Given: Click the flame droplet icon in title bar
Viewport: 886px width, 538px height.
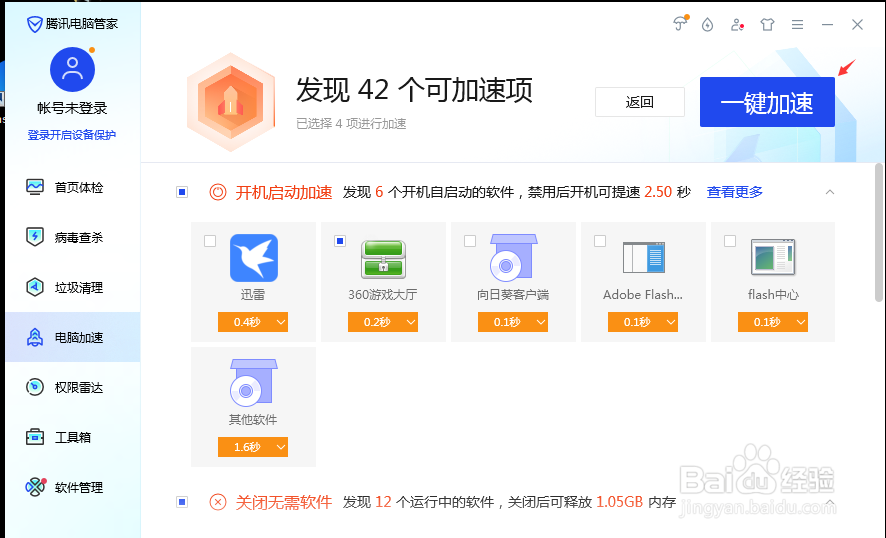Looking at the screenshot, I should tap(707, 24).
